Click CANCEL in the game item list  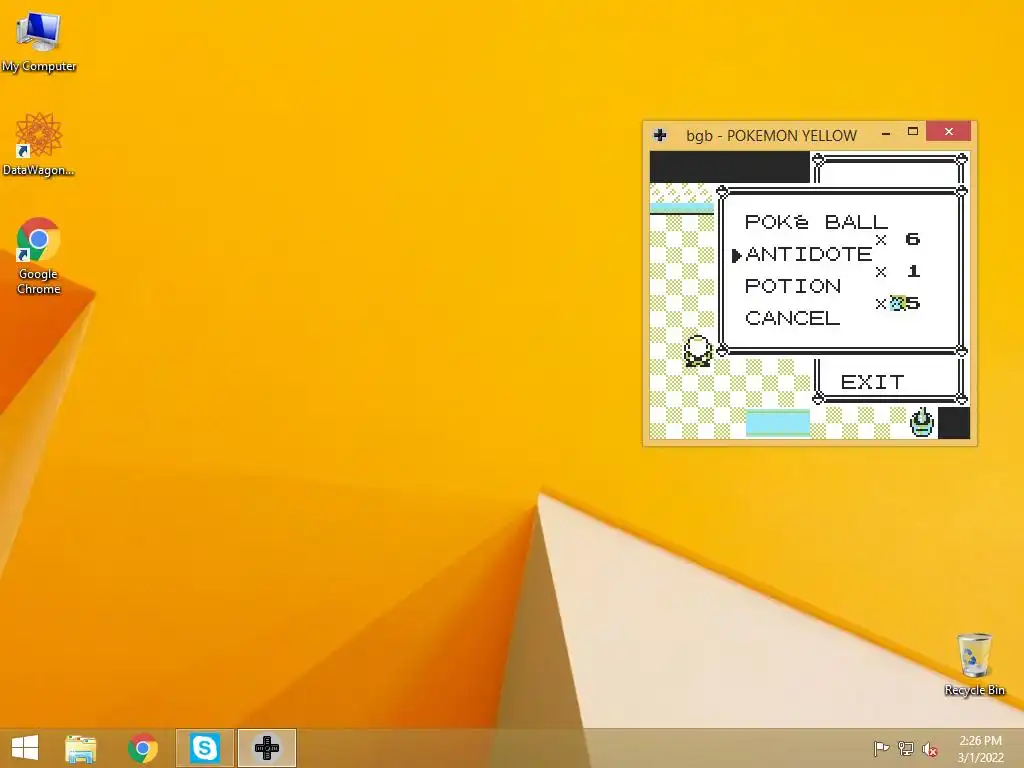pyautogui.click(x=792, y=318)
